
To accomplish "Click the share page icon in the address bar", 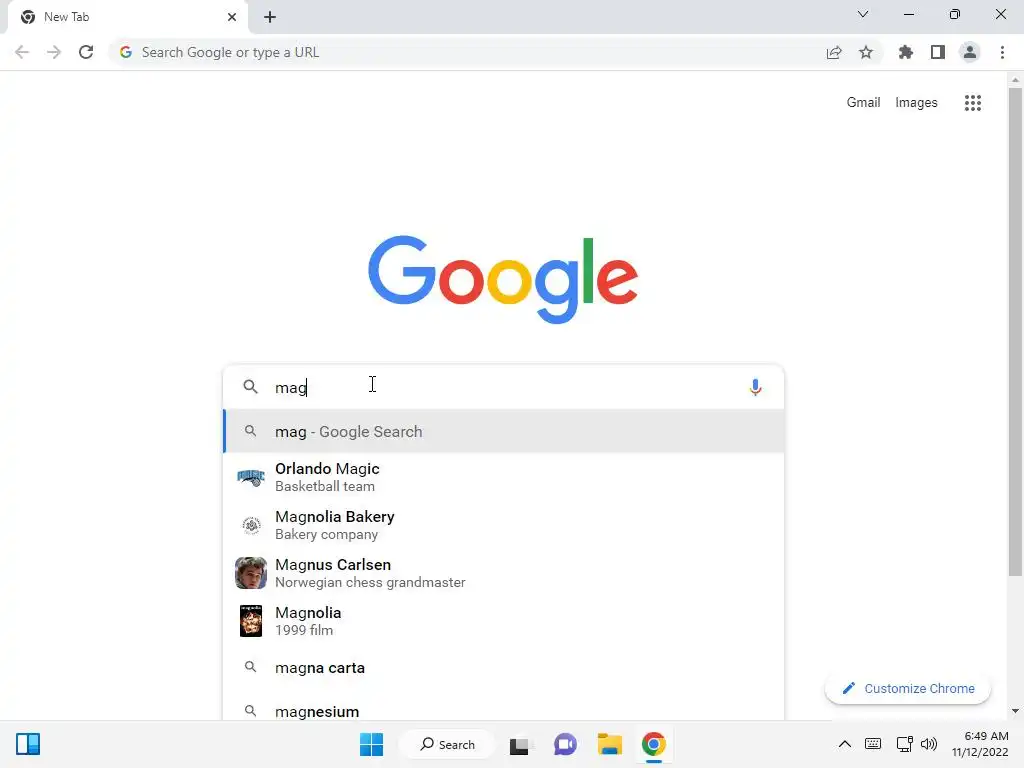I will (x=834, y=52).
